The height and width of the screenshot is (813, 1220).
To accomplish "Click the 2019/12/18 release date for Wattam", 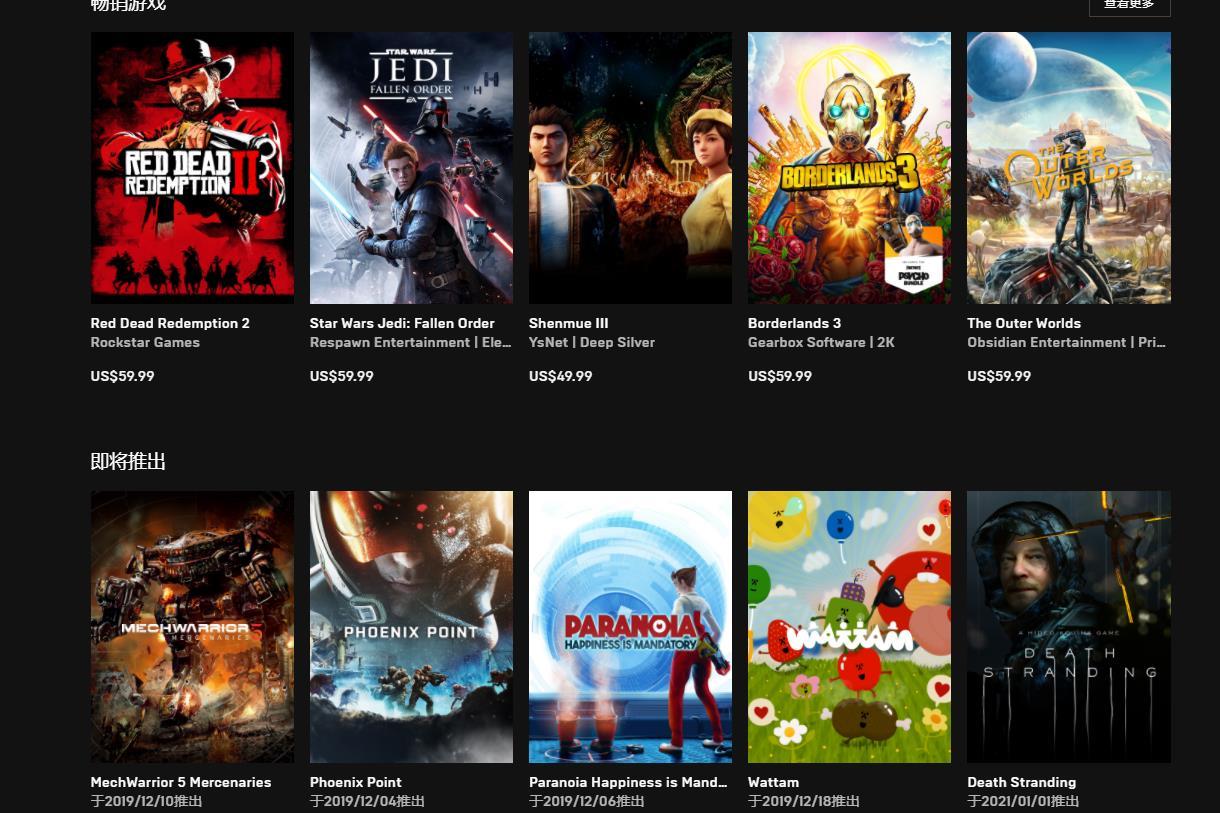I will 804,801.
